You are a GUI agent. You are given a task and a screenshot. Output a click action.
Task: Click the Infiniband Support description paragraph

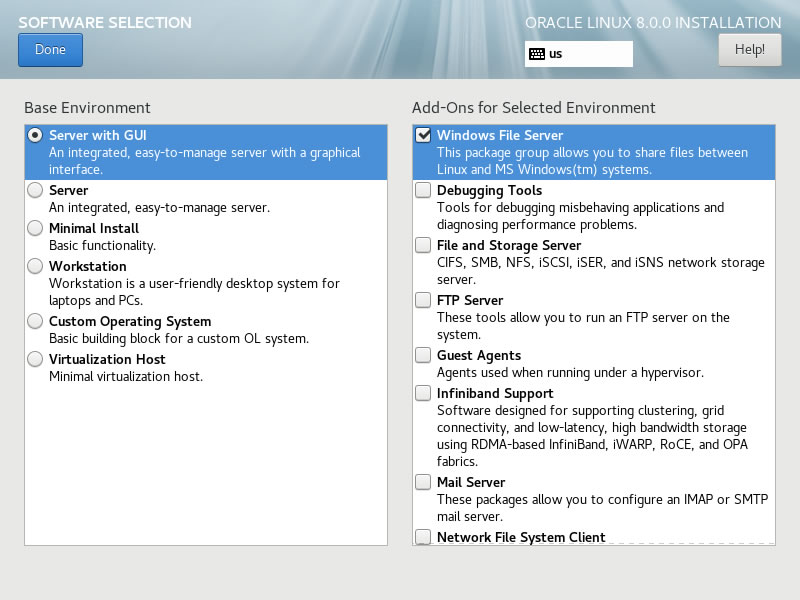point(592,436)
